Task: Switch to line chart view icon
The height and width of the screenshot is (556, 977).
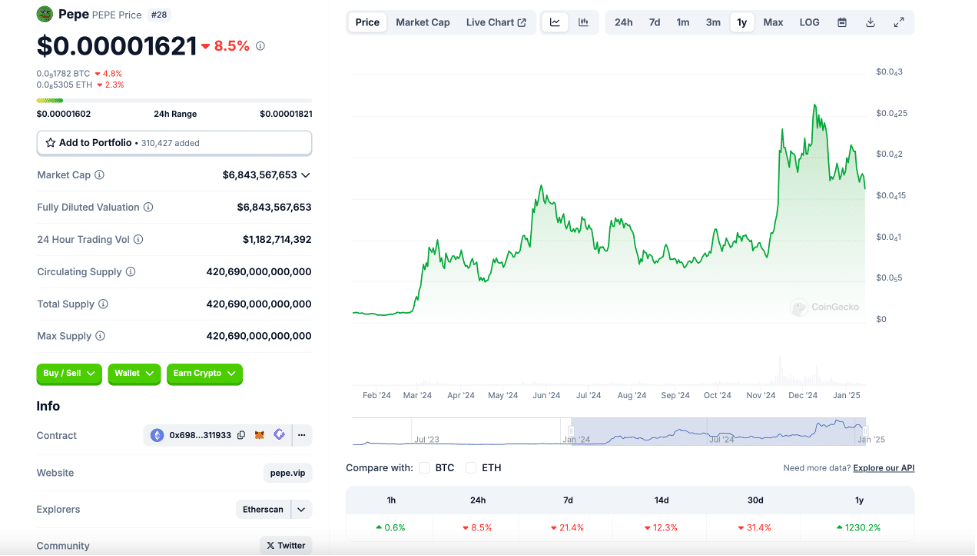Action: point(555,22)
